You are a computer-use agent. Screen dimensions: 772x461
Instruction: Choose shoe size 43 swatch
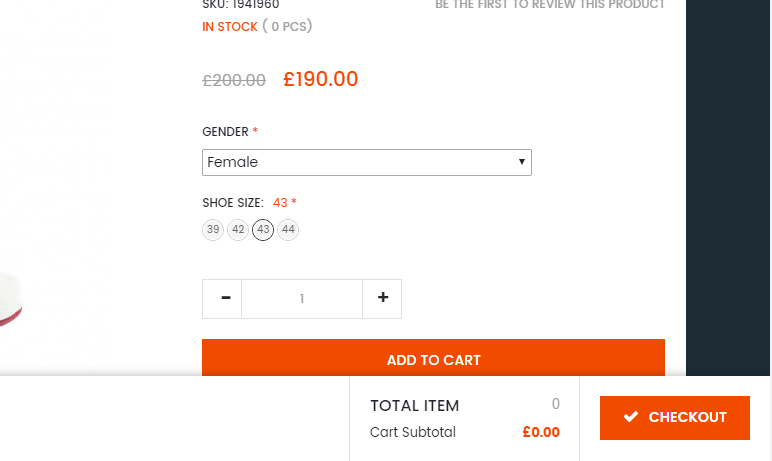[x=263, y=230]
